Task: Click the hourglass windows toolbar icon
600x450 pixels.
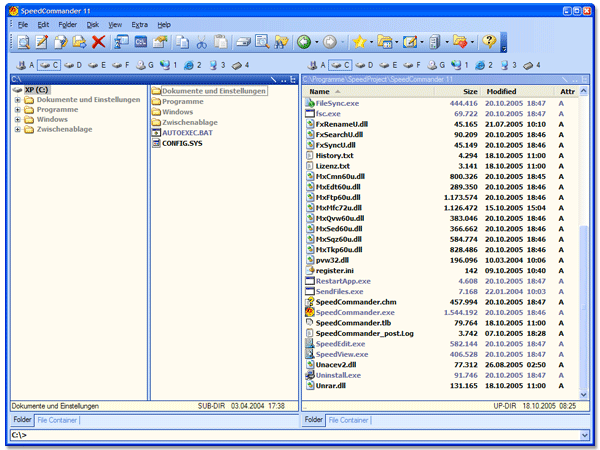Action: click(x=121, y=42)
